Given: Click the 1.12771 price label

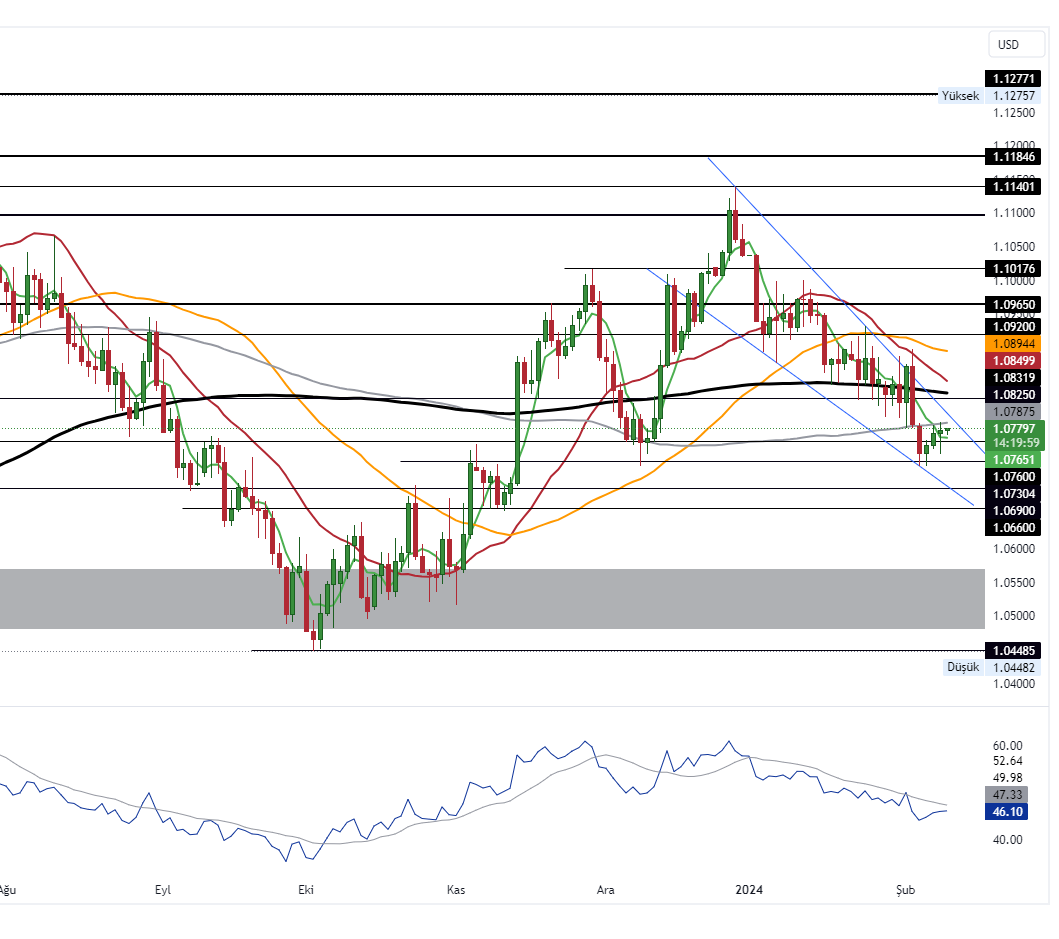Looking at the screenshot, I should (1014, 79).
